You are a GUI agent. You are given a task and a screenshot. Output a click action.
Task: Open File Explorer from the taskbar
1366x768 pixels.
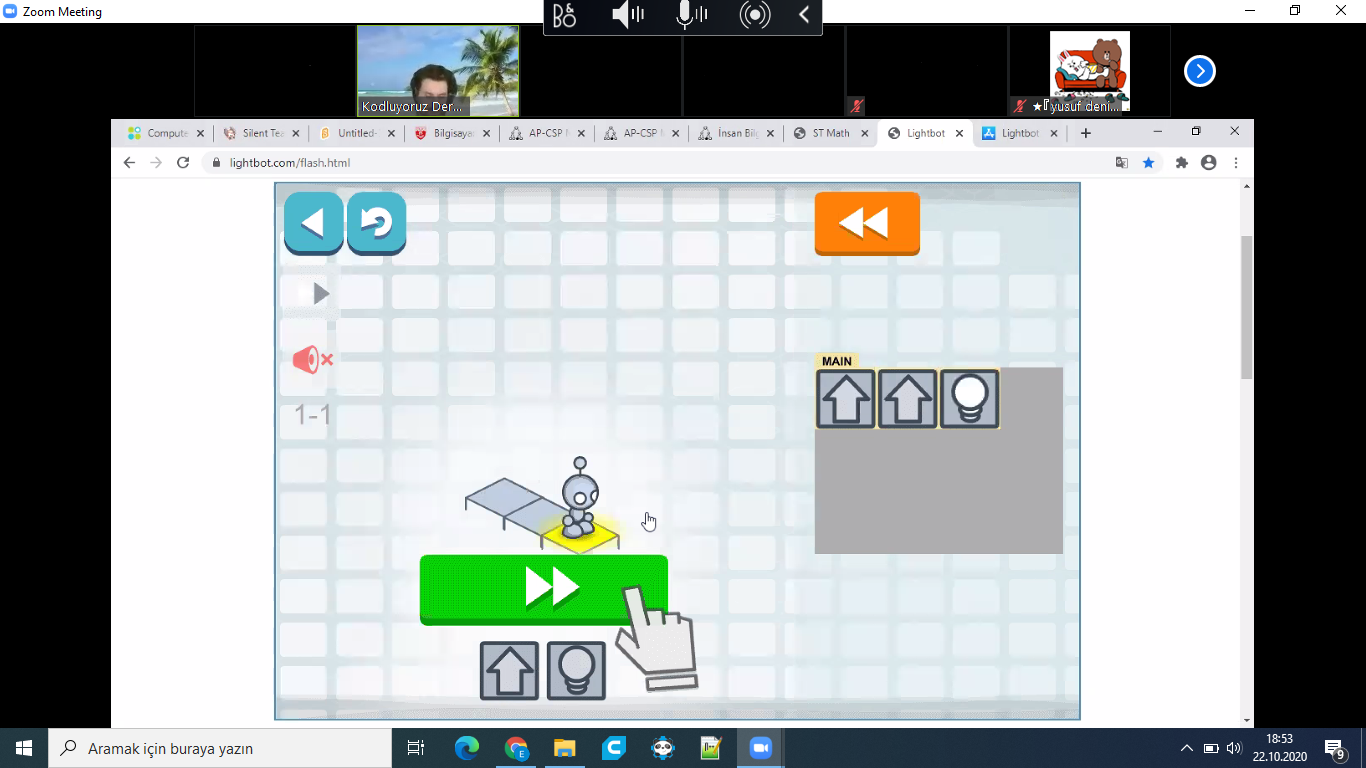coord(565,748)
